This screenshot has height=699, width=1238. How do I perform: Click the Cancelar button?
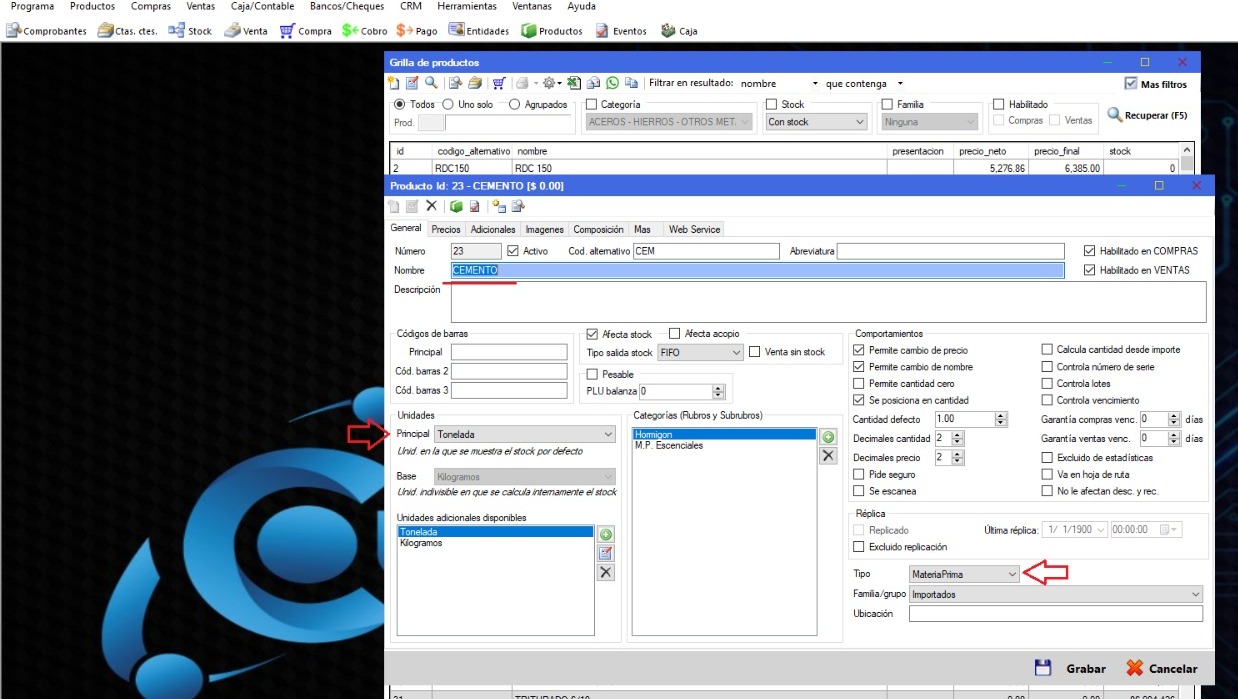1161,668
